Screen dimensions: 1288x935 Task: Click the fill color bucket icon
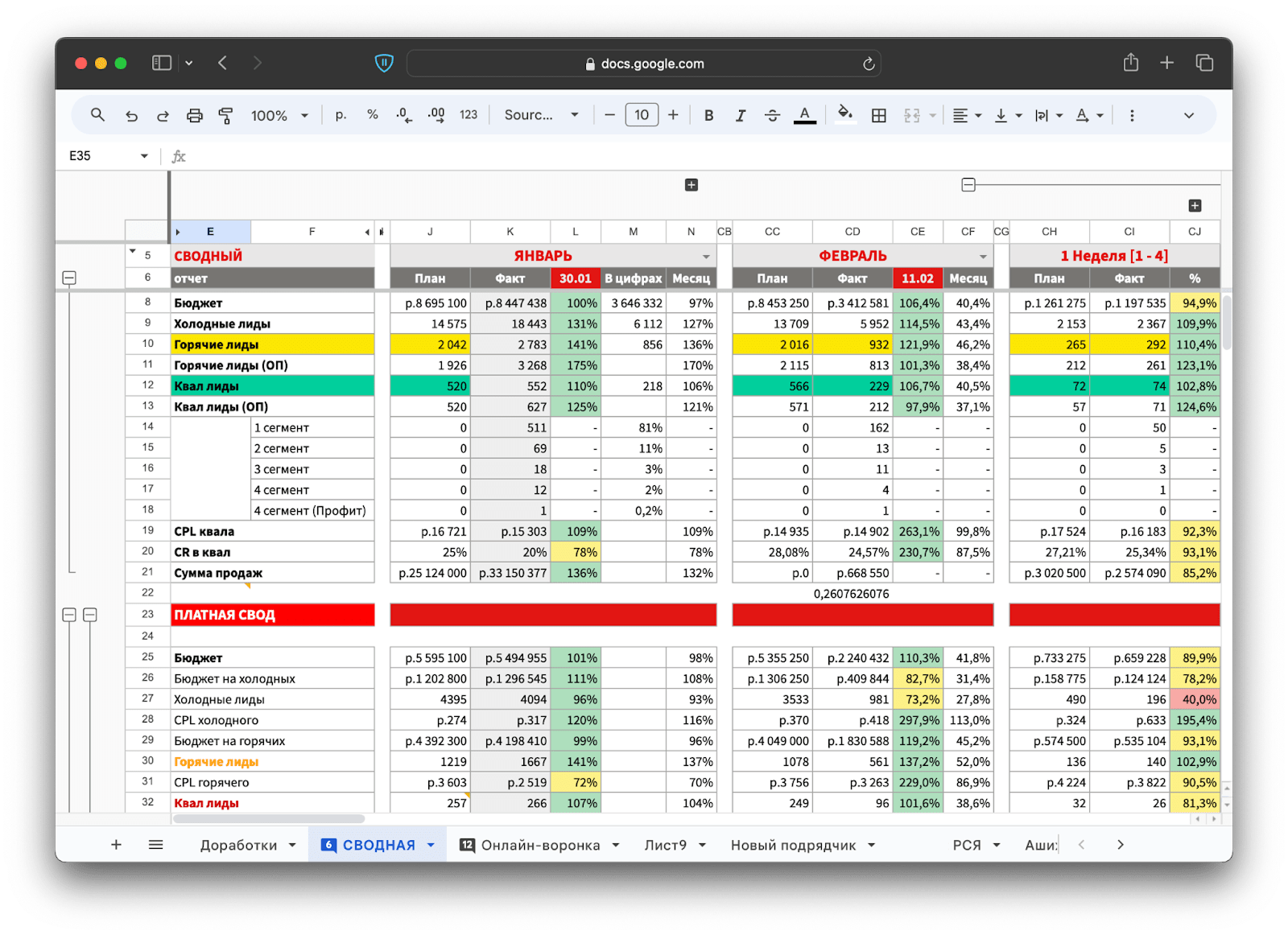click(x=844, y=114)
